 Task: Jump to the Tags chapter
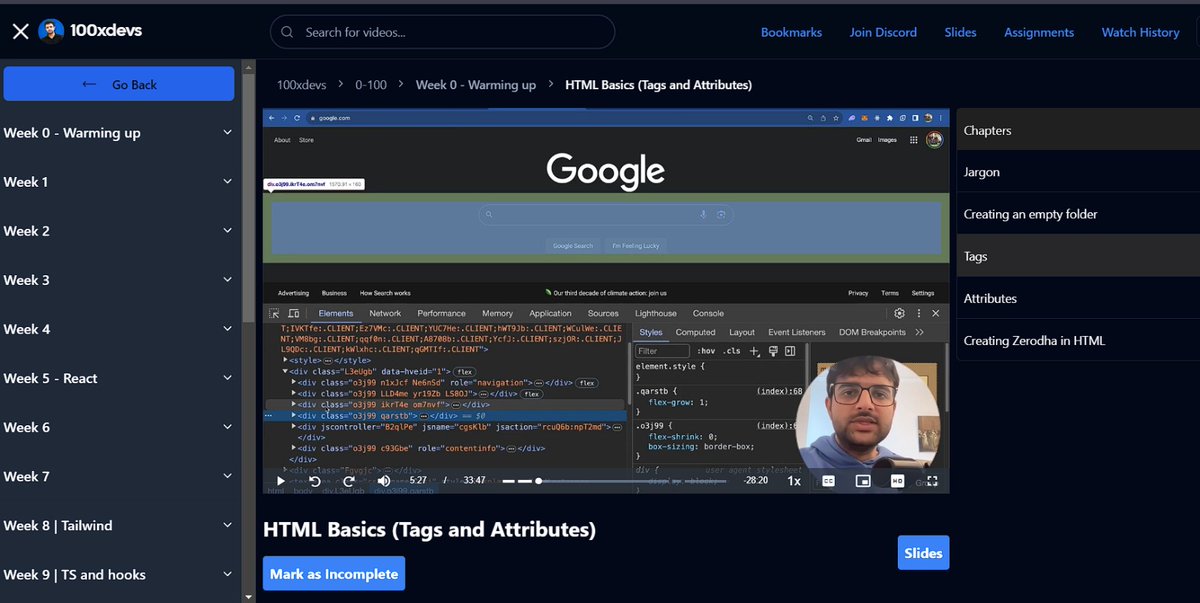[x=1078, y=256]
